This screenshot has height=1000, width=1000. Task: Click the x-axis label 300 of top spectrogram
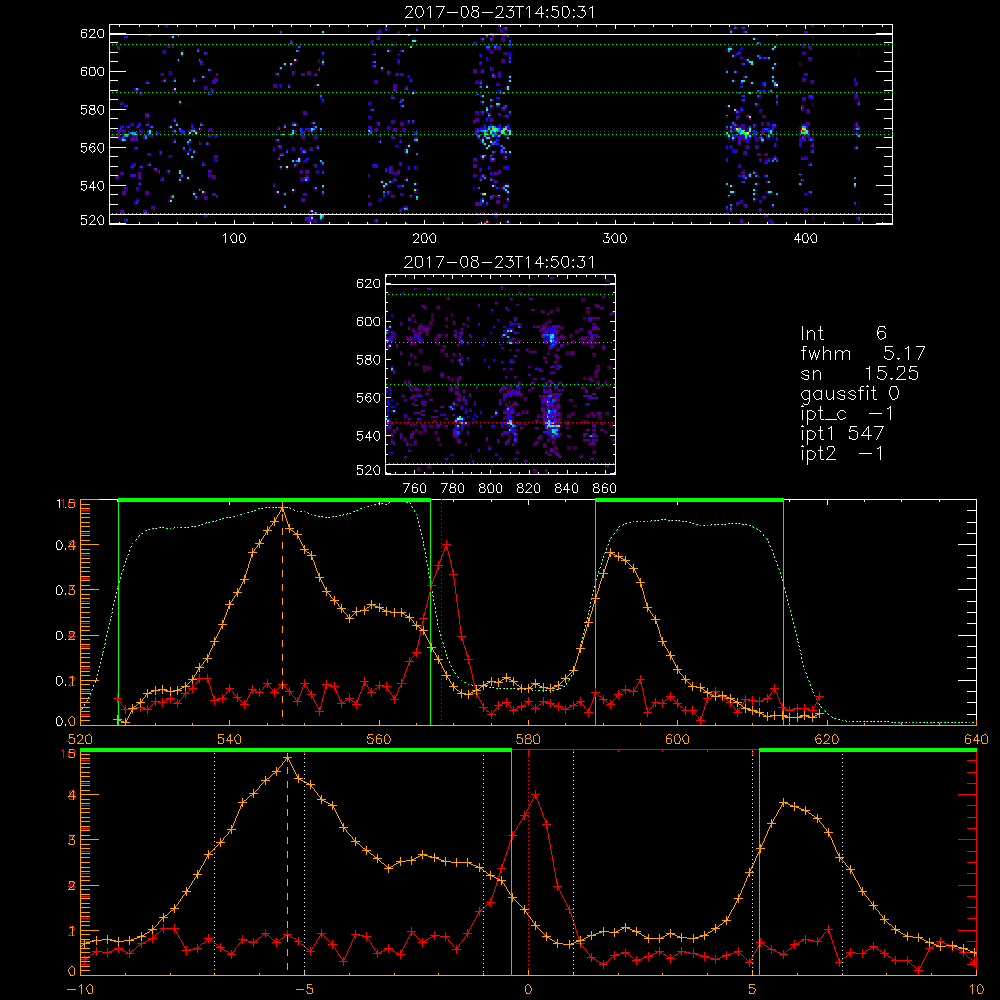[615, 239]
